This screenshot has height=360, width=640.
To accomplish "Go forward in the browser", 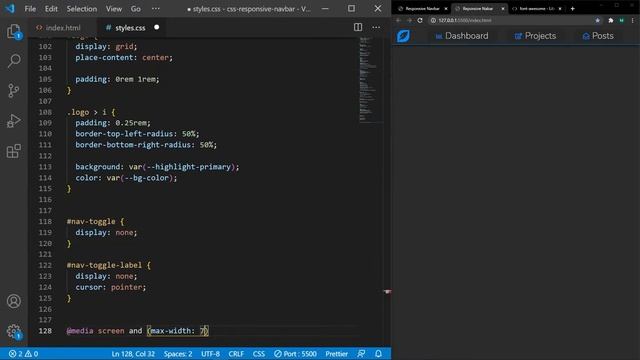I will coord(409,20).
